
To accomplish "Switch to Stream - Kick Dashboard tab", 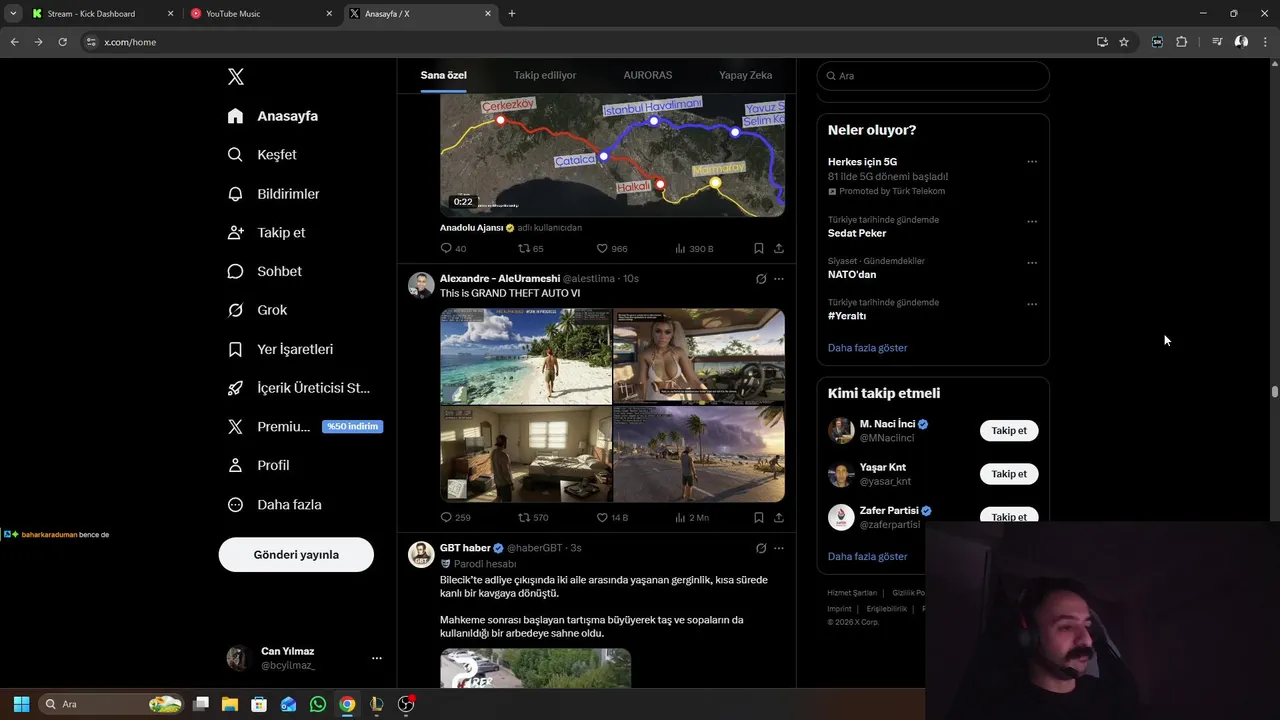I will (103, 14).
